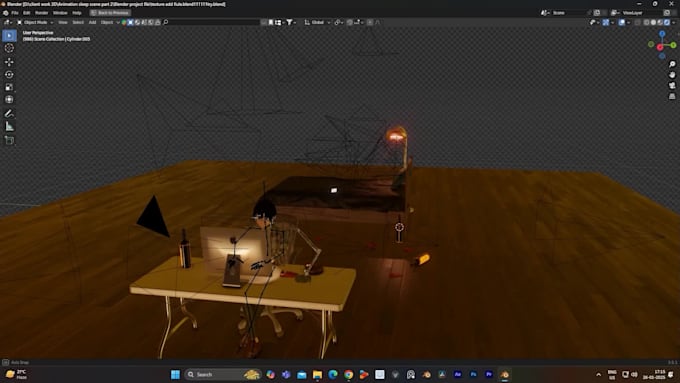Screen dimensions: 680x383
Task: Click the header search input field
Action: point(211,22)
